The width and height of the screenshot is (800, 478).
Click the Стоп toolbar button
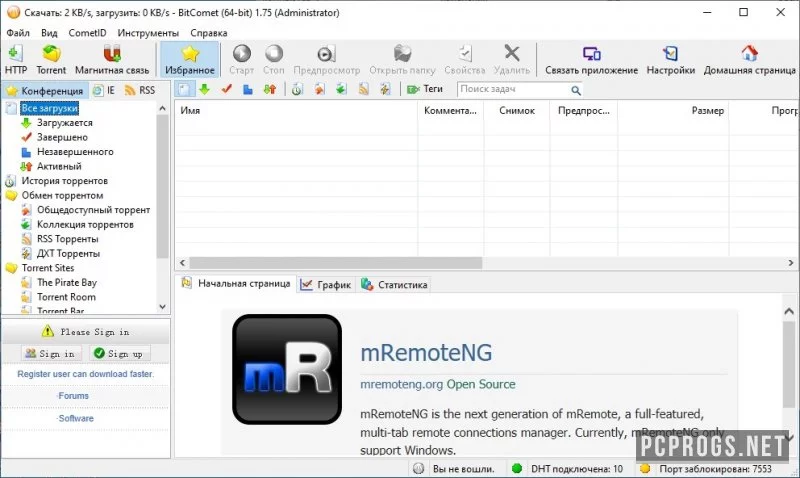(274, 59)
